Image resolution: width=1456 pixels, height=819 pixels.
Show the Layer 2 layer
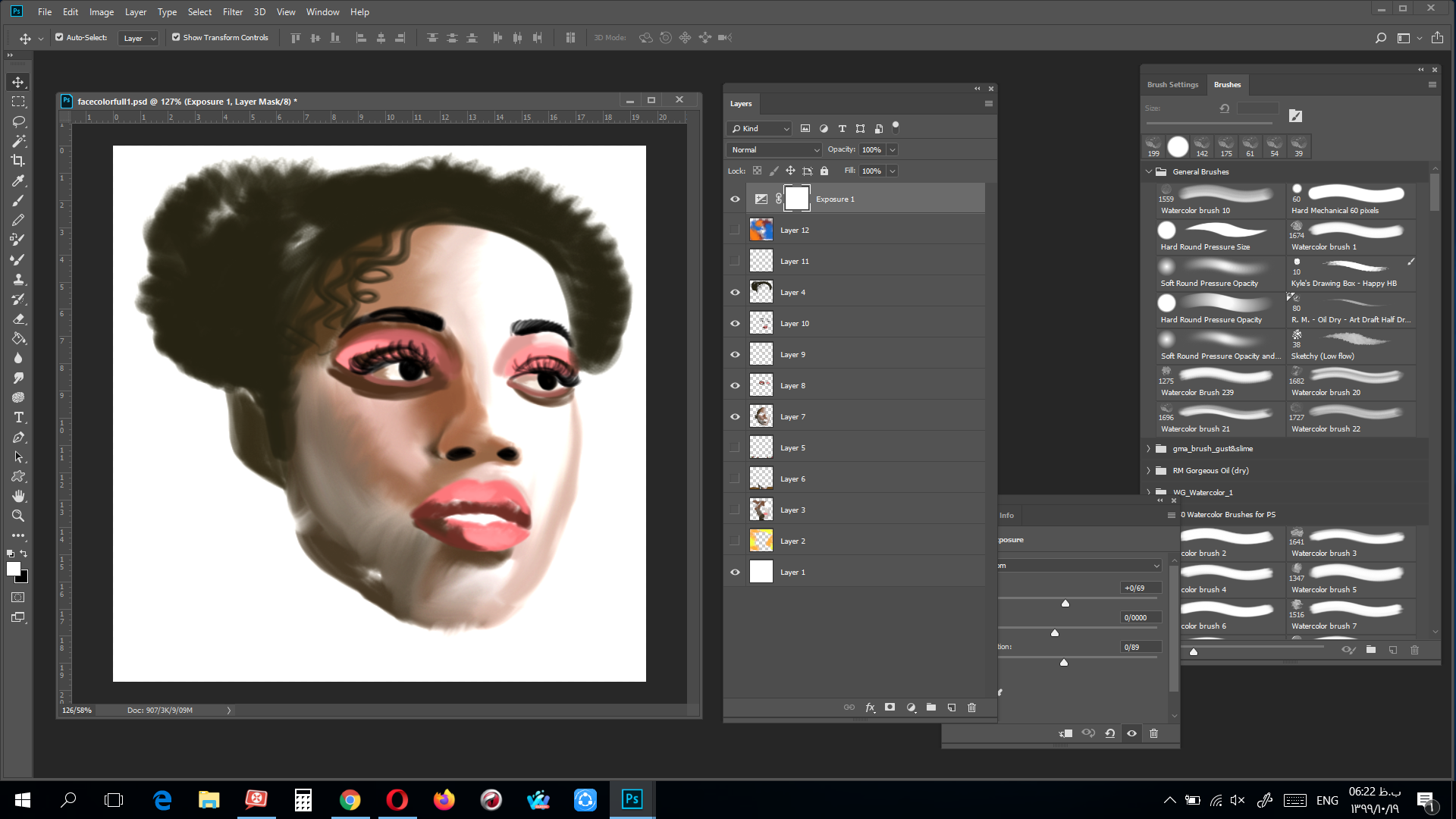point(735,541)
